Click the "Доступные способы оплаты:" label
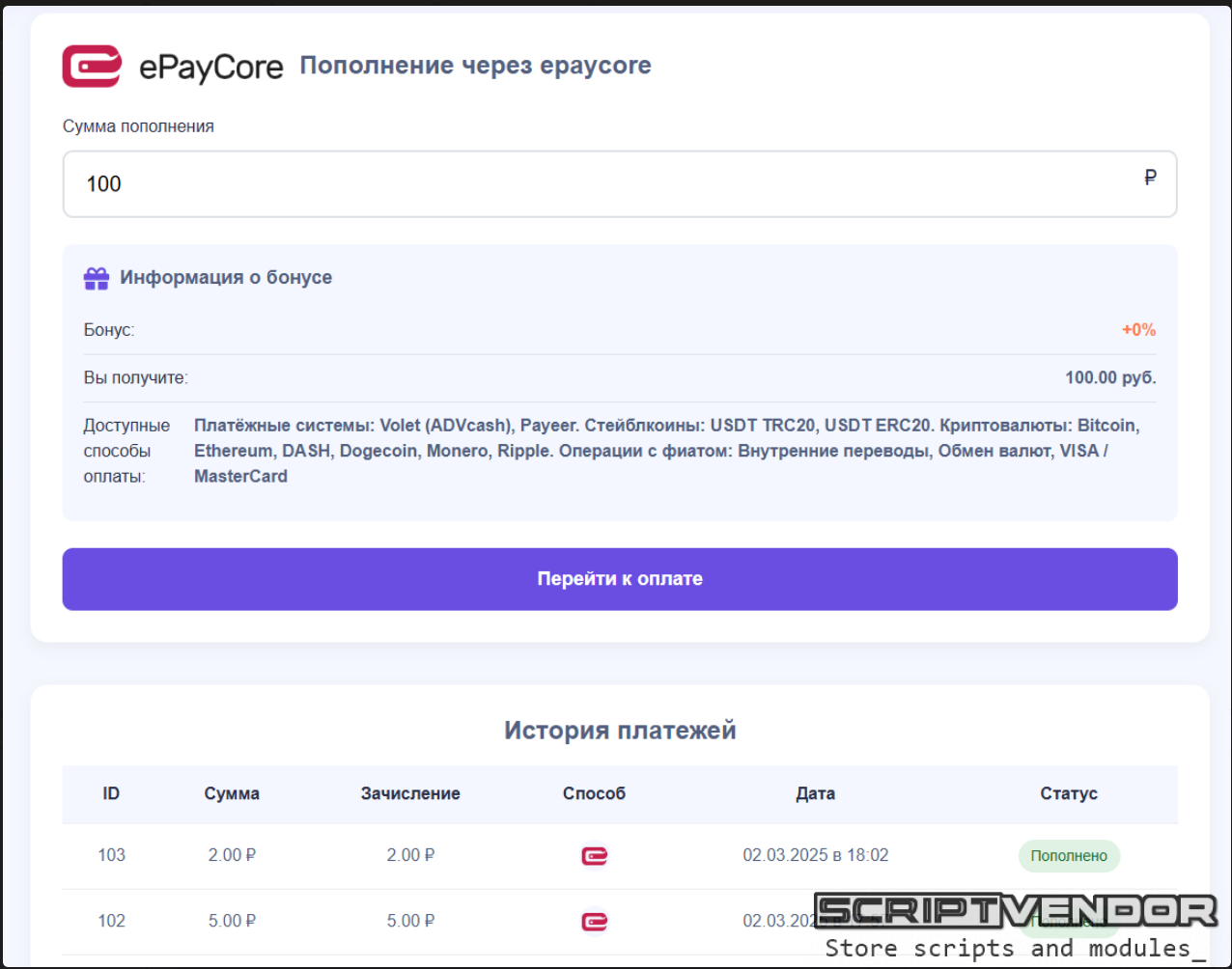 (x=126, y=451)
